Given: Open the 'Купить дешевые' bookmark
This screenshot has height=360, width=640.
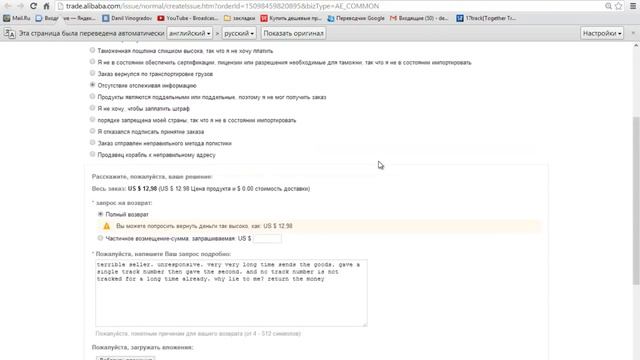Looking at the screenshot, I should click(x=291, y=18).
